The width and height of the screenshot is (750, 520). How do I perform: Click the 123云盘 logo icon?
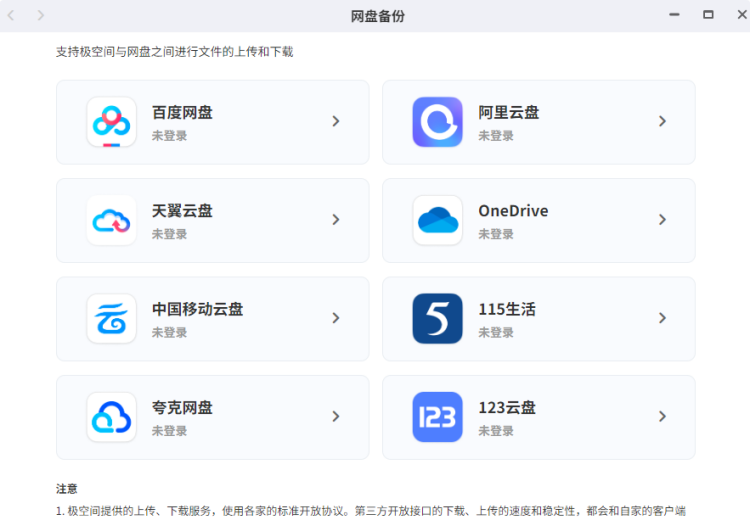tap(437, 417)
